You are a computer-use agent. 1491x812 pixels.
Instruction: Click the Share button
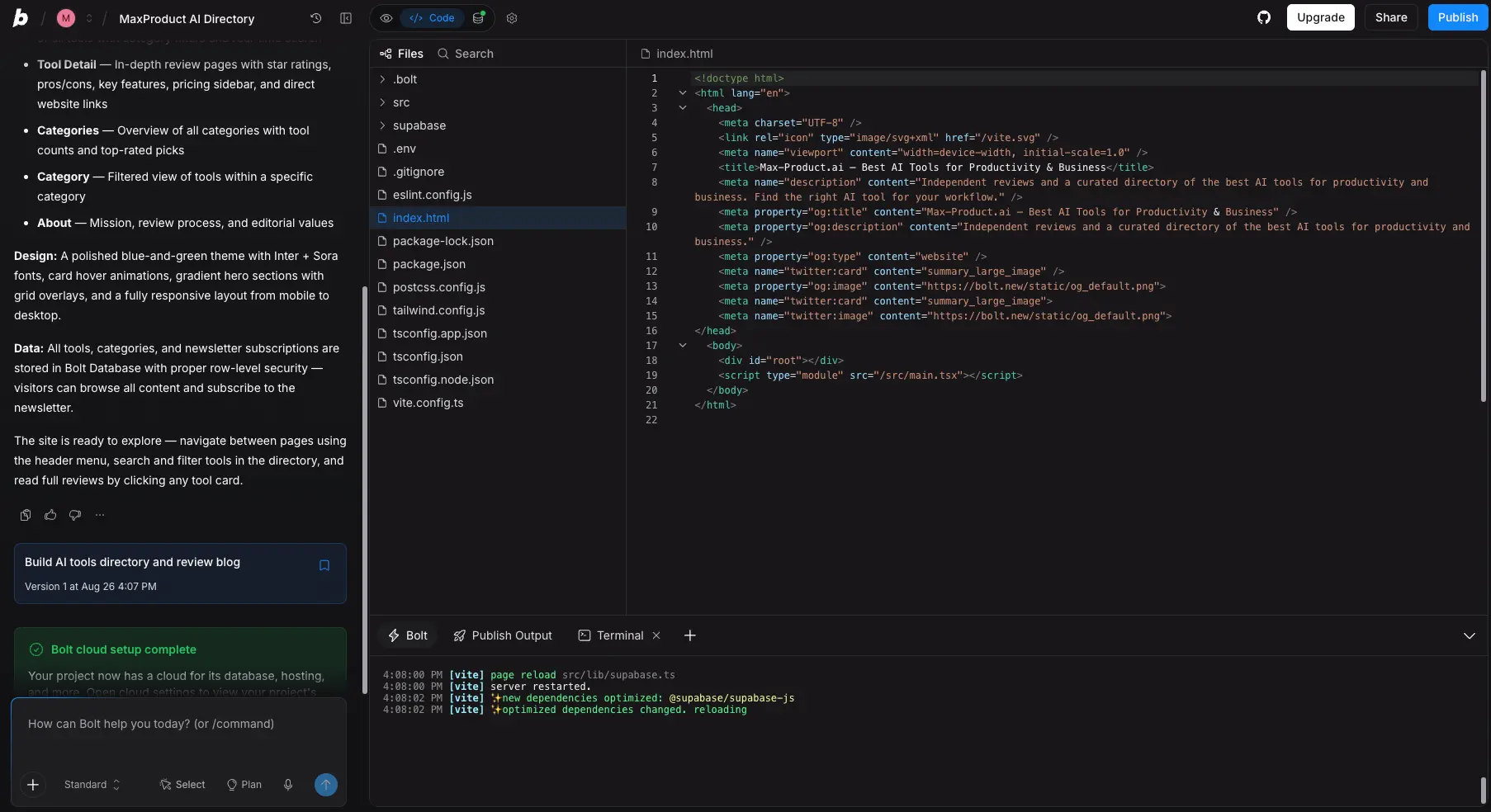coord(1391,17)
